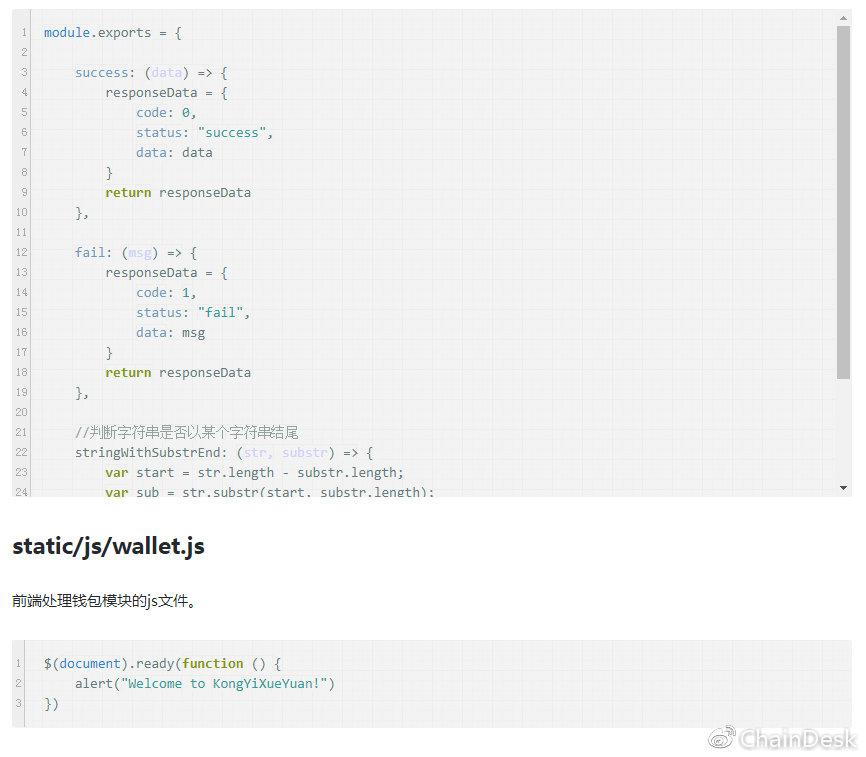Click the alert("Welcome to KongYiXueYuan!") line
866x757 pixels.
click(205, 684)
